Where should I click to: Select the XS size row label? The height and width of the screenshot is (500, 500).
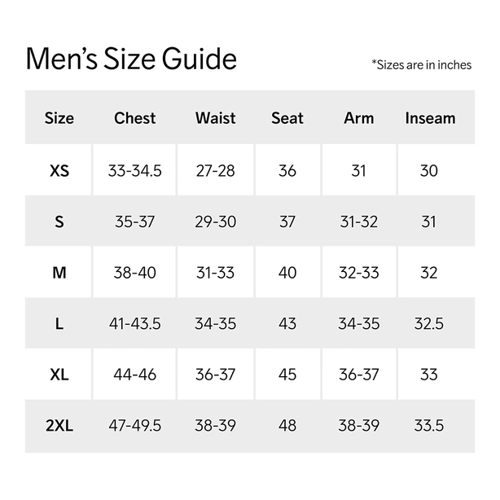pos(59,171)
